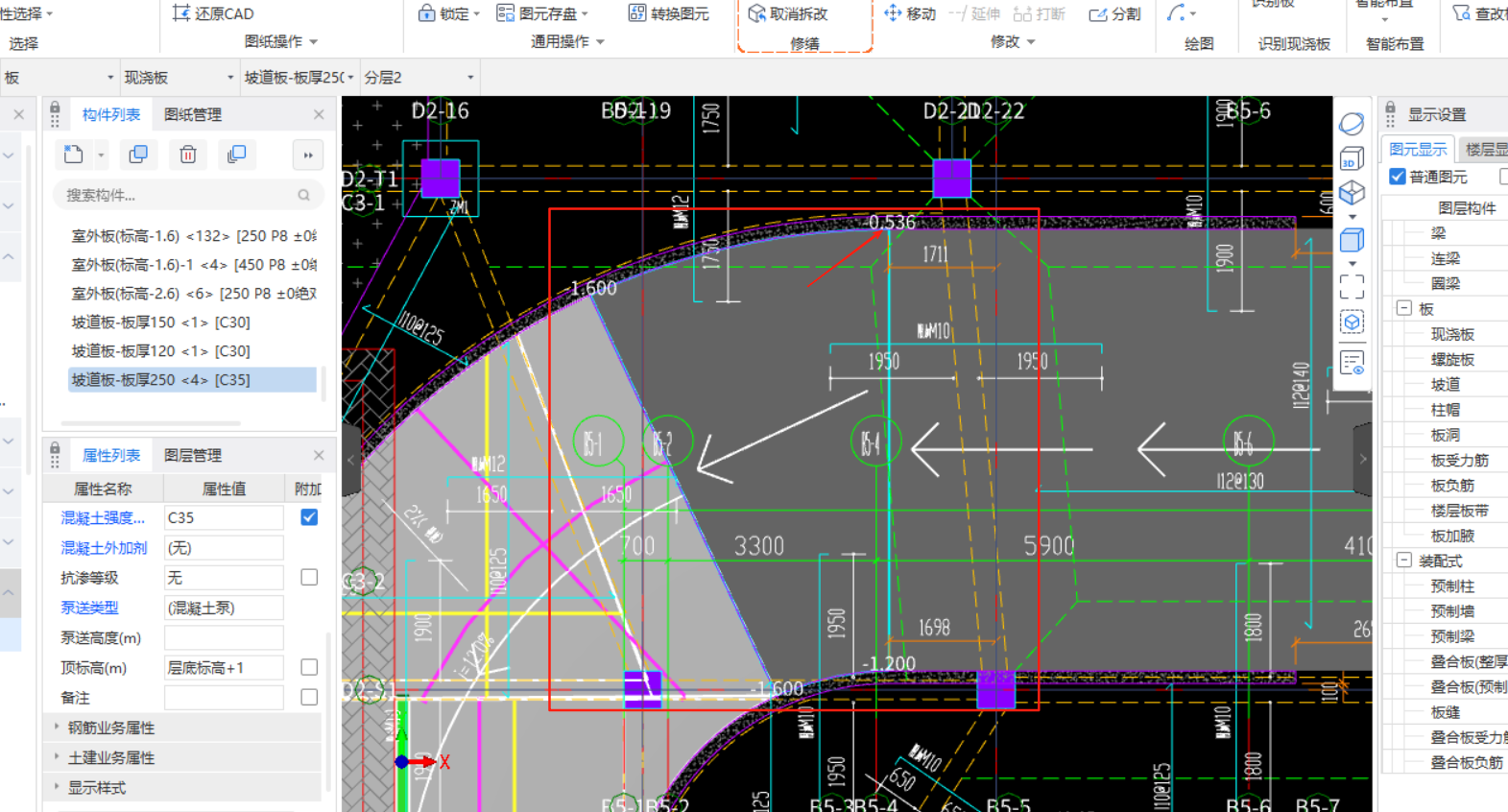Toggle 备注 attachment checkbox

click(x=309, y=697)
